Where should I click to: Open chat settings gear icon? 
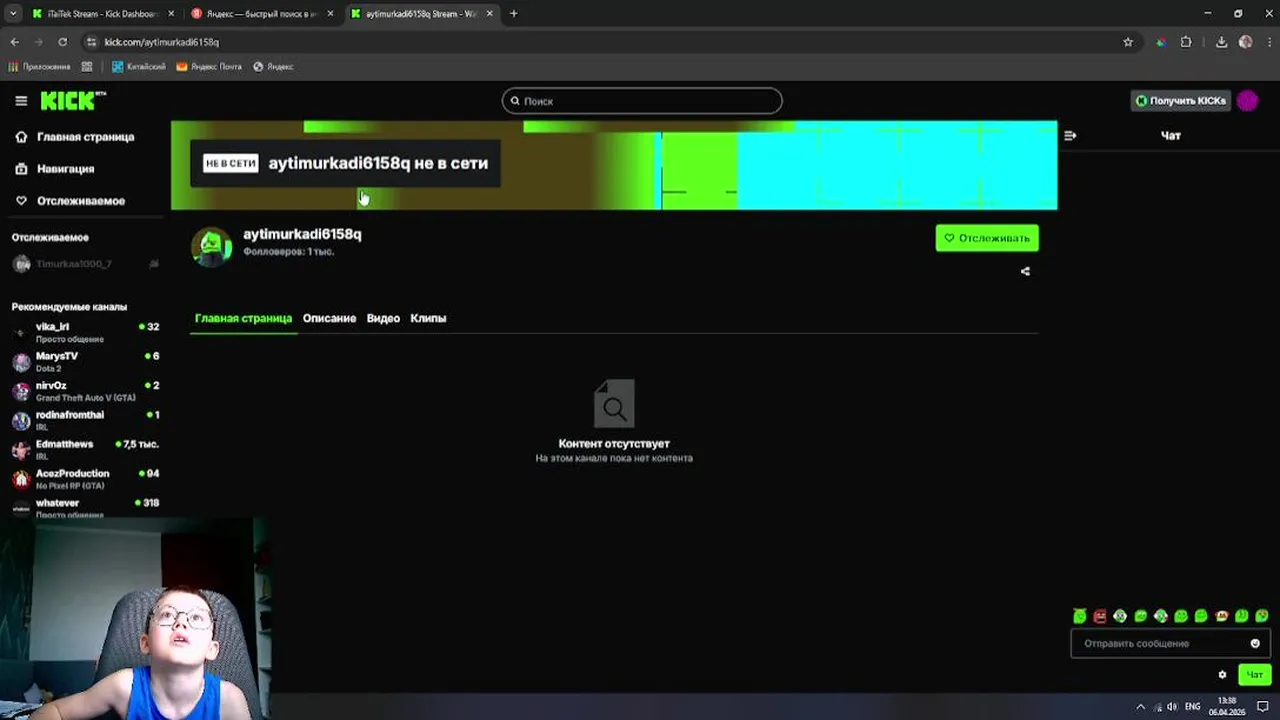1222,675
